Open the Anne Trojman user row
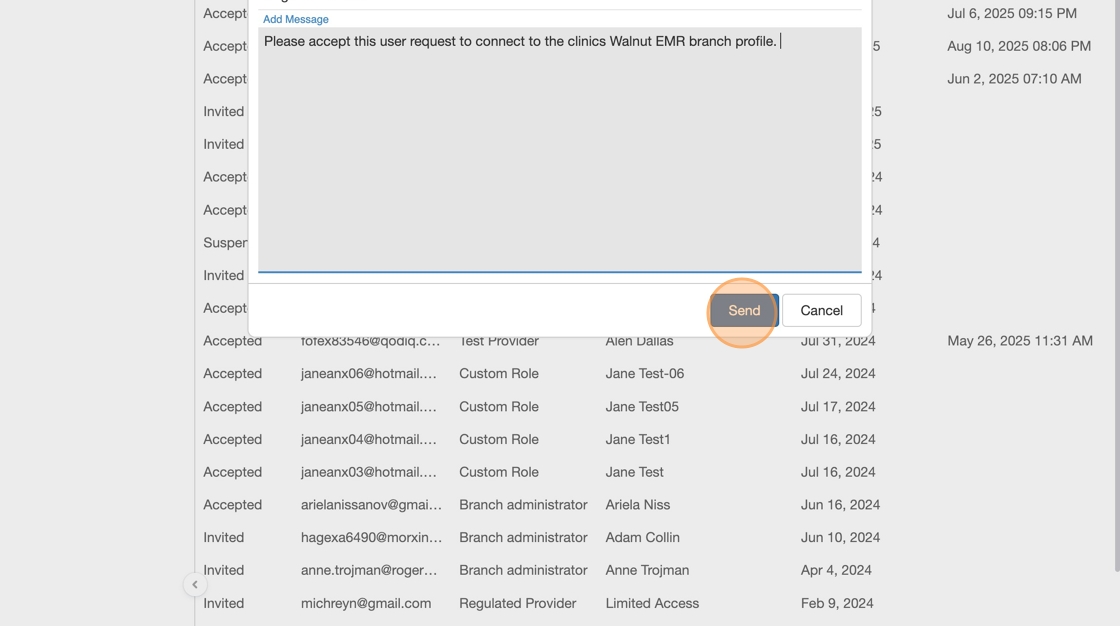Viewport: 1120px width, 626px height. (x=646, y=570)
